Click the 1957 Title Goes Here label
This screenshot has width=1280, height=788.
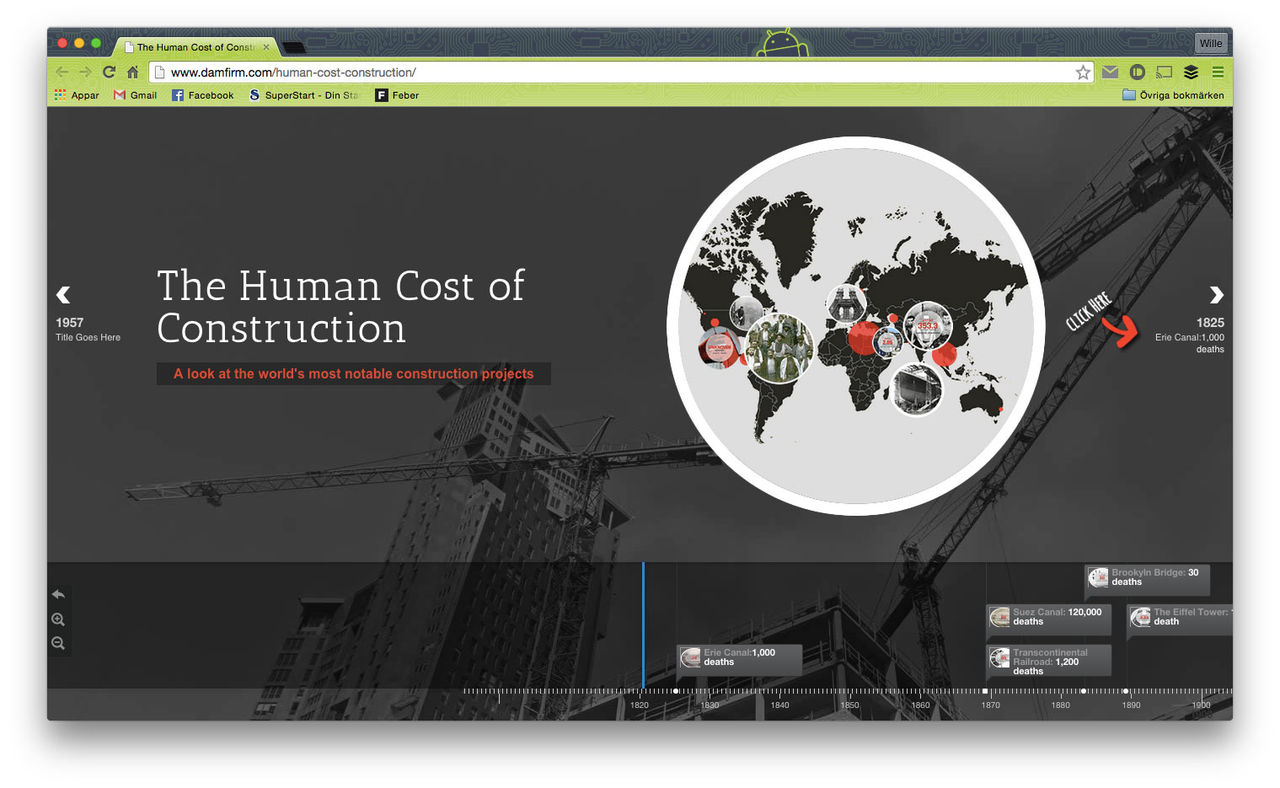[88, 330]
